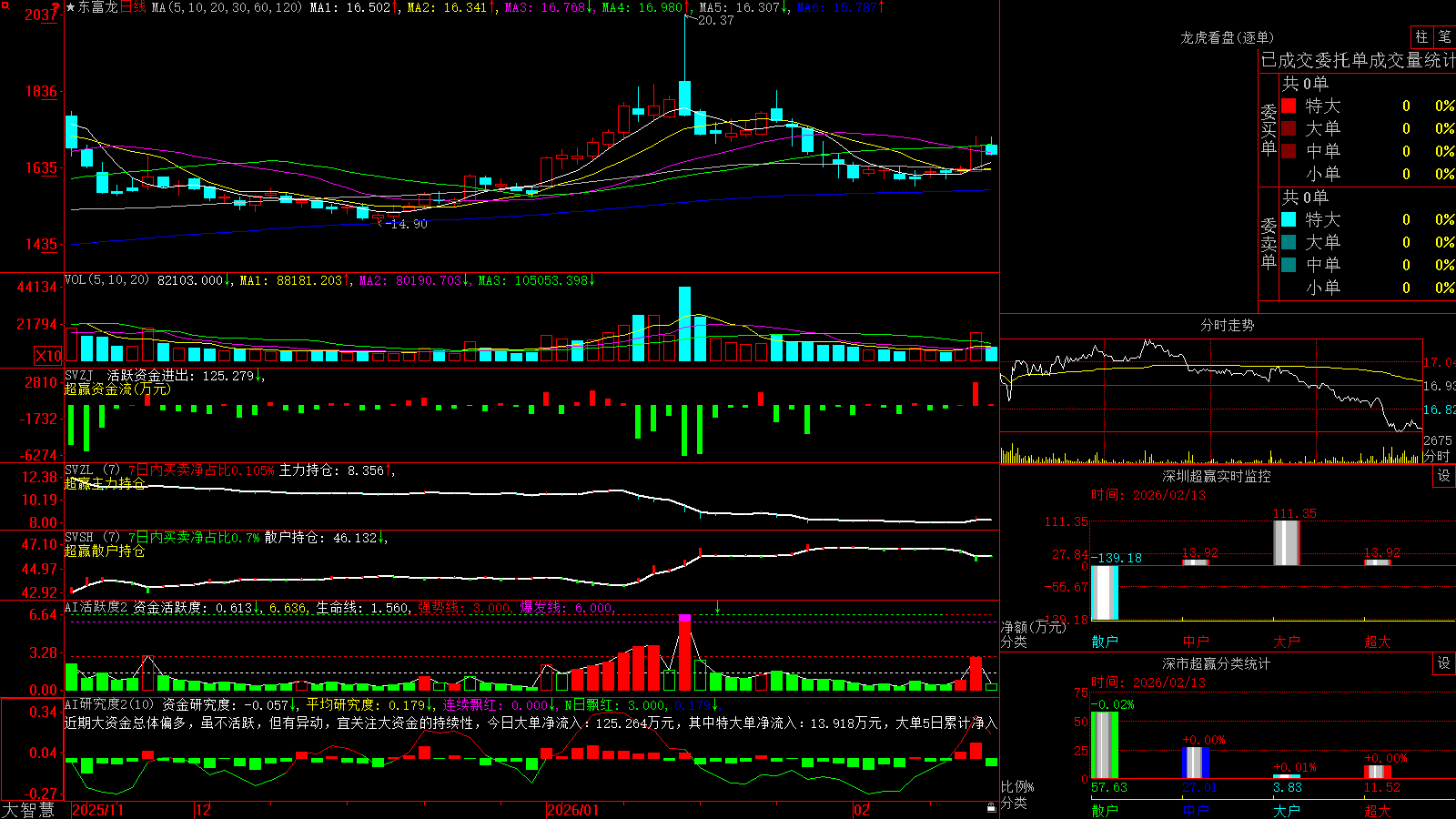The height and width of the screenshot is (819, 1456).
Task: Open 设 settings for 深市超赢分类统计 panel
Action: tap(1444, 663)
